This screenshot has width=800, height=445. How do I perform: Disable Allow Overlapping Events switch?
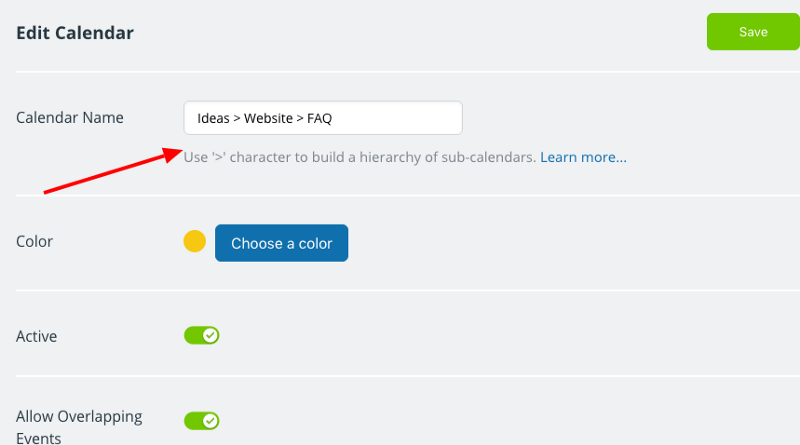pyautogui.click(x=202, y=421)
